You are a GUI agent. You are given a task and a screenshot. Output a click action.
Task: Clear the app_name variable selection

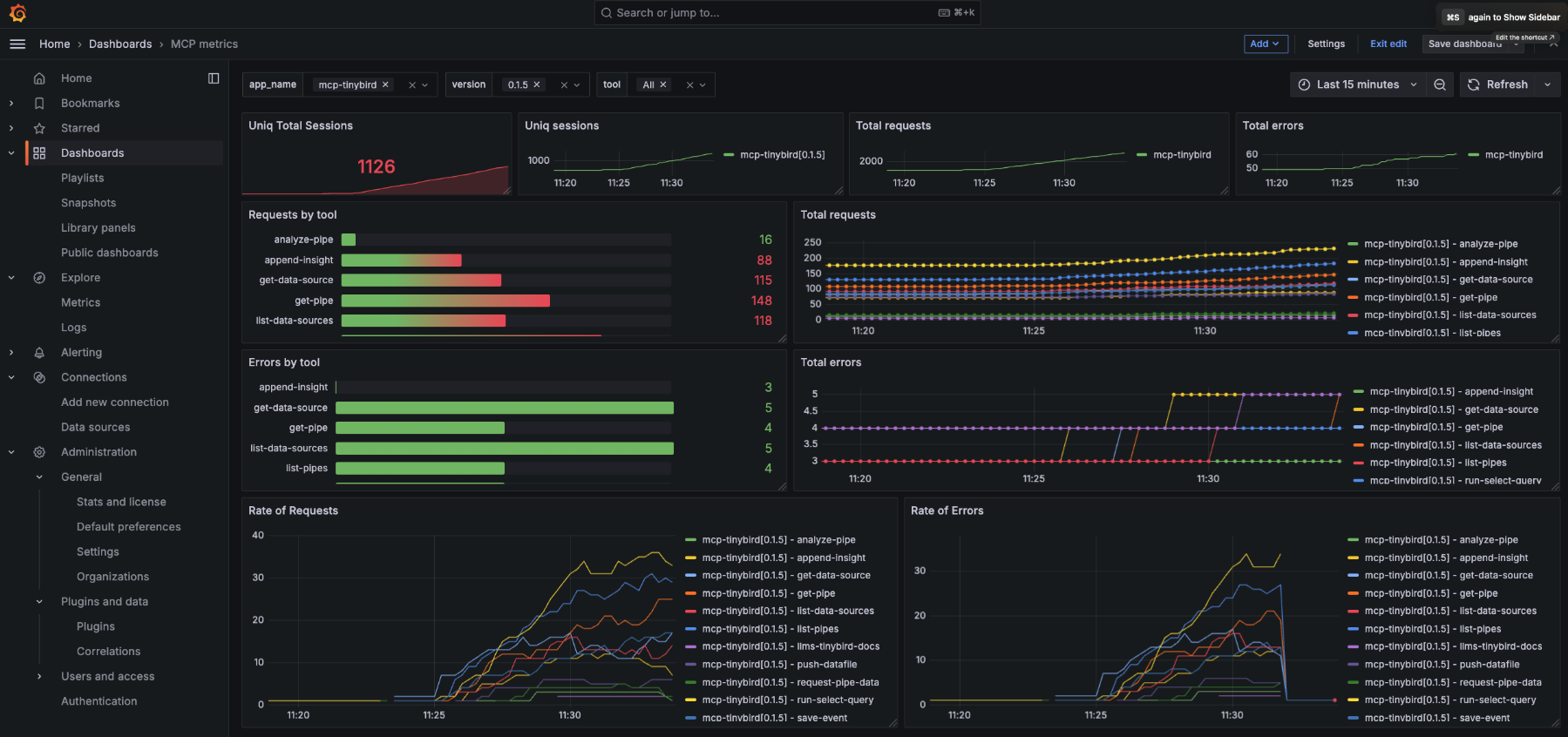412,85
